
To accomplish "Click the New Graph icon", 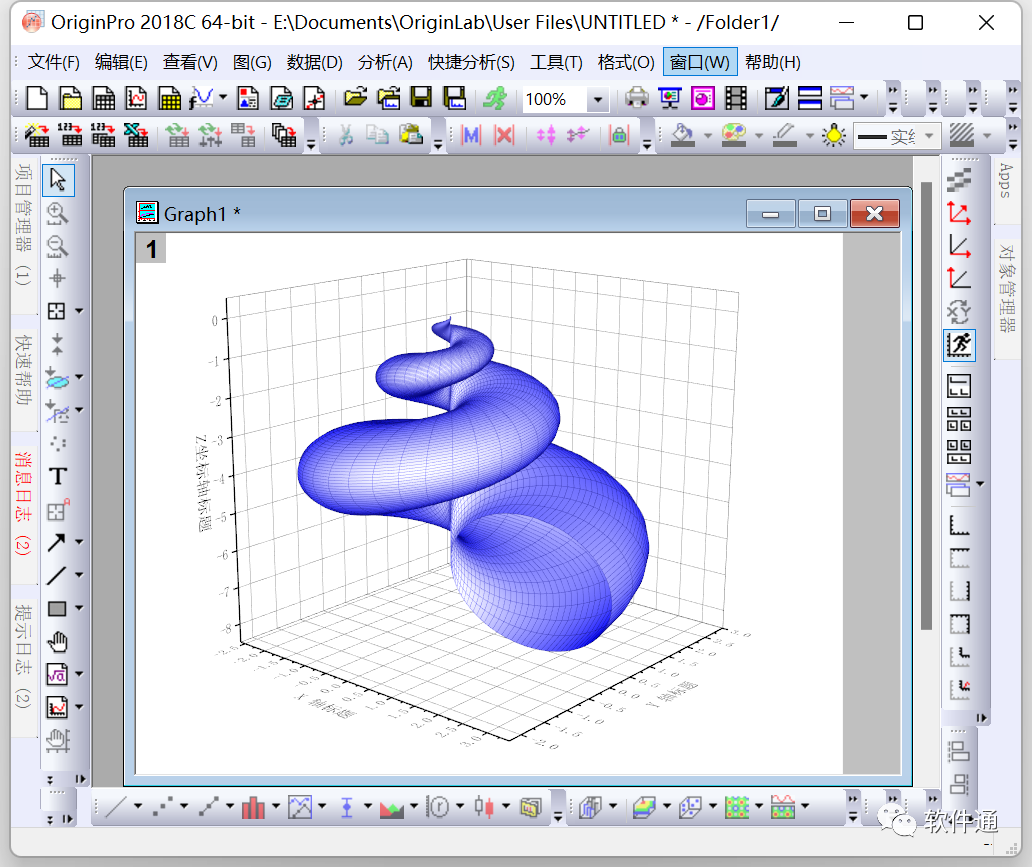I will pyautogui.click(x=136, y=99).
